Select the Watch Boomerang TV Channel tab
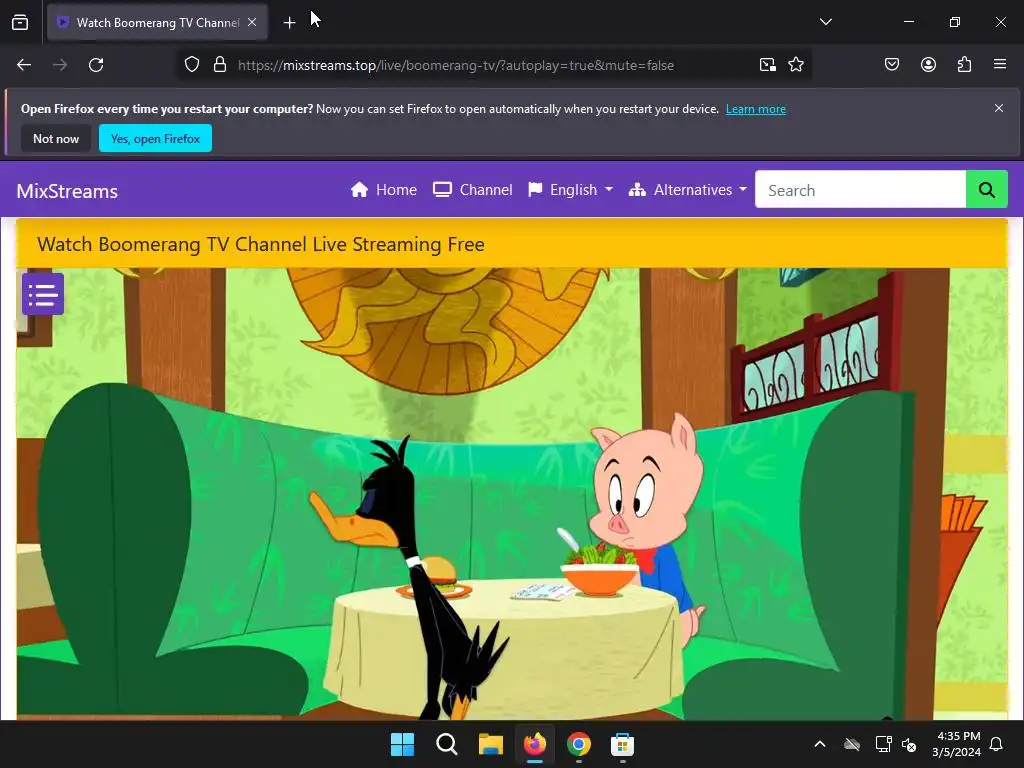1024x768 pixels. (x=157, y=23)
